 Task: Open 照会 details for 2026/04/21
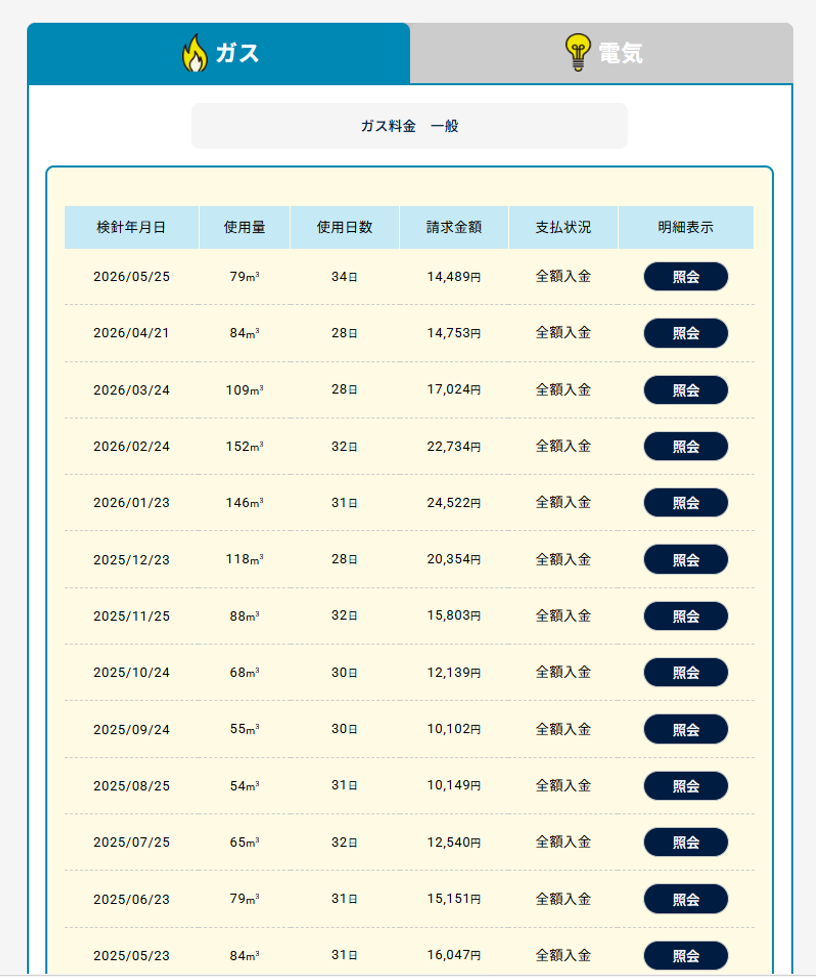686,333
